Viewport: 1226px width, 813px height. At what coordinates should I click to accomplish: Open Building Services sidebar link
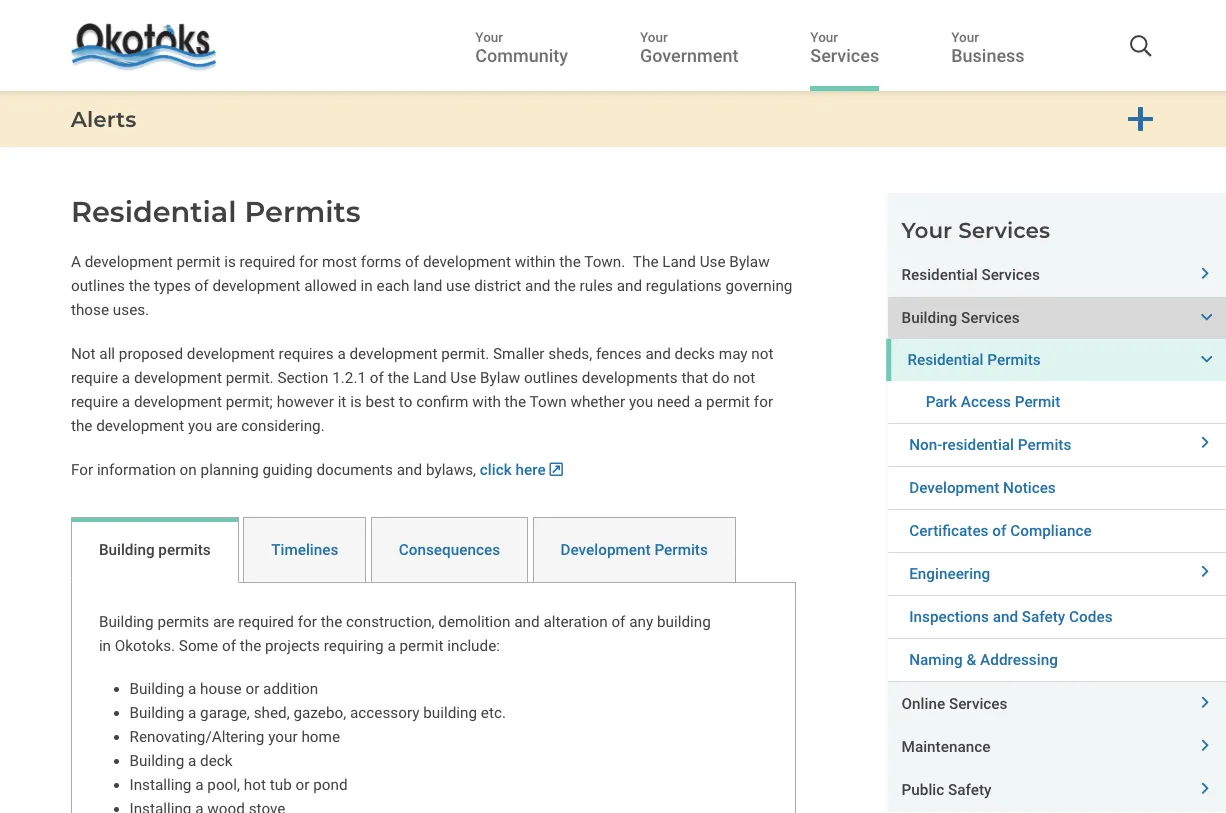click(x=960, y=318)
